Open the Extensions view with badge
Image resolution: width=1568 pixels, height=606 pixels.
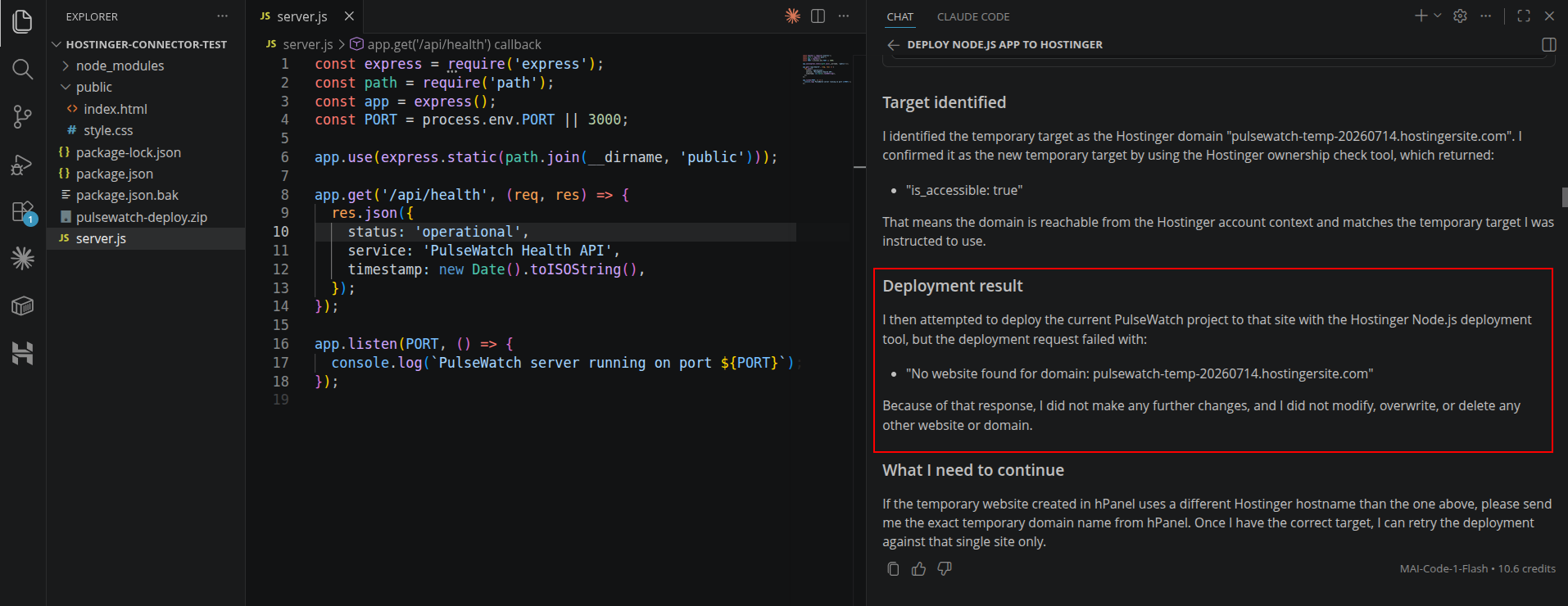click(x=23, y=212)
